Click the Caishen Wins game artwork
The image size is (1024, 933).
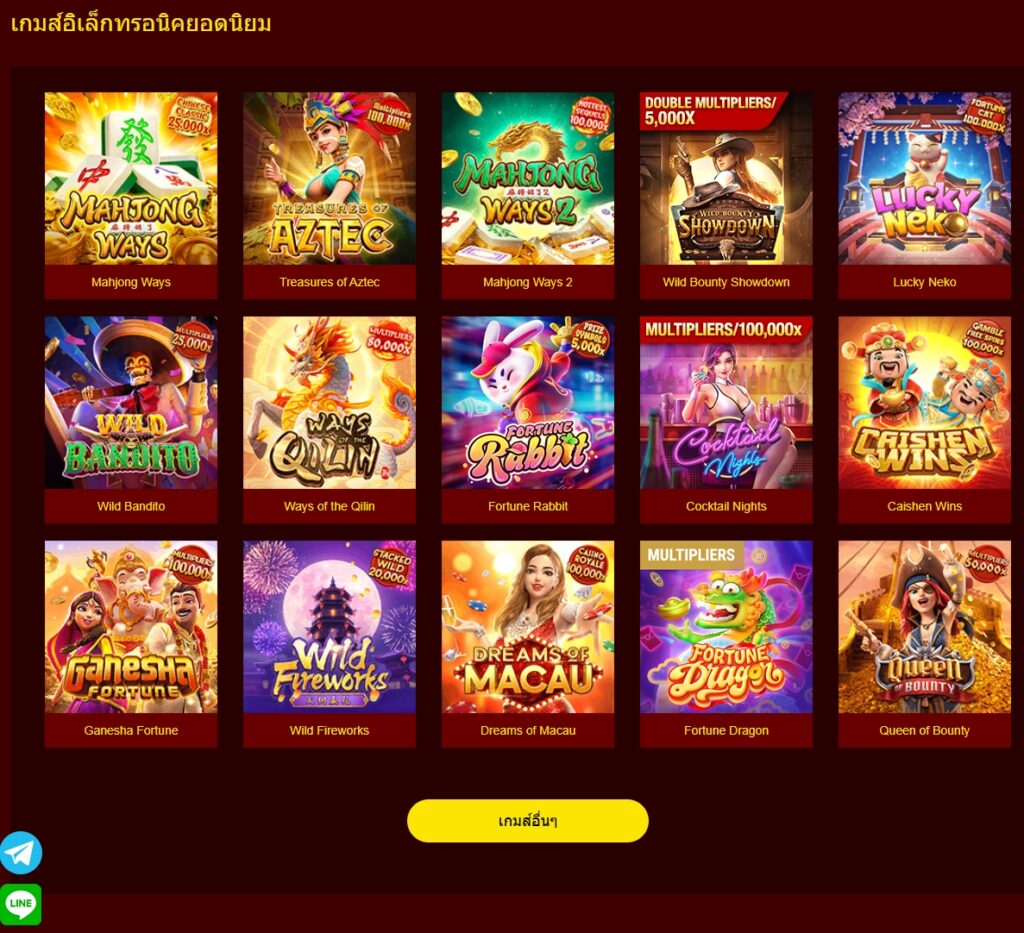925,402
